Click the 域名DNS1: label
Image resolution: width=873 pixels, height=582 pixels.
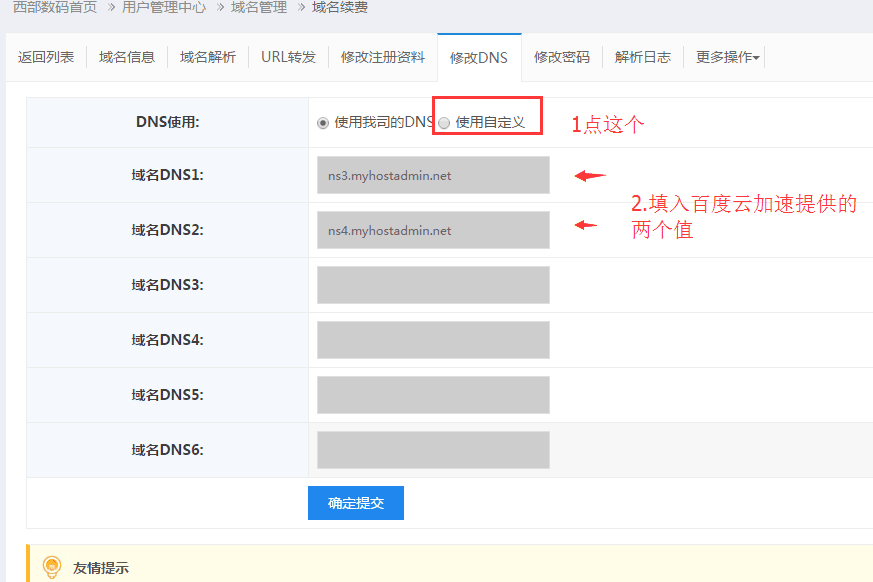(x=168, y=175)
